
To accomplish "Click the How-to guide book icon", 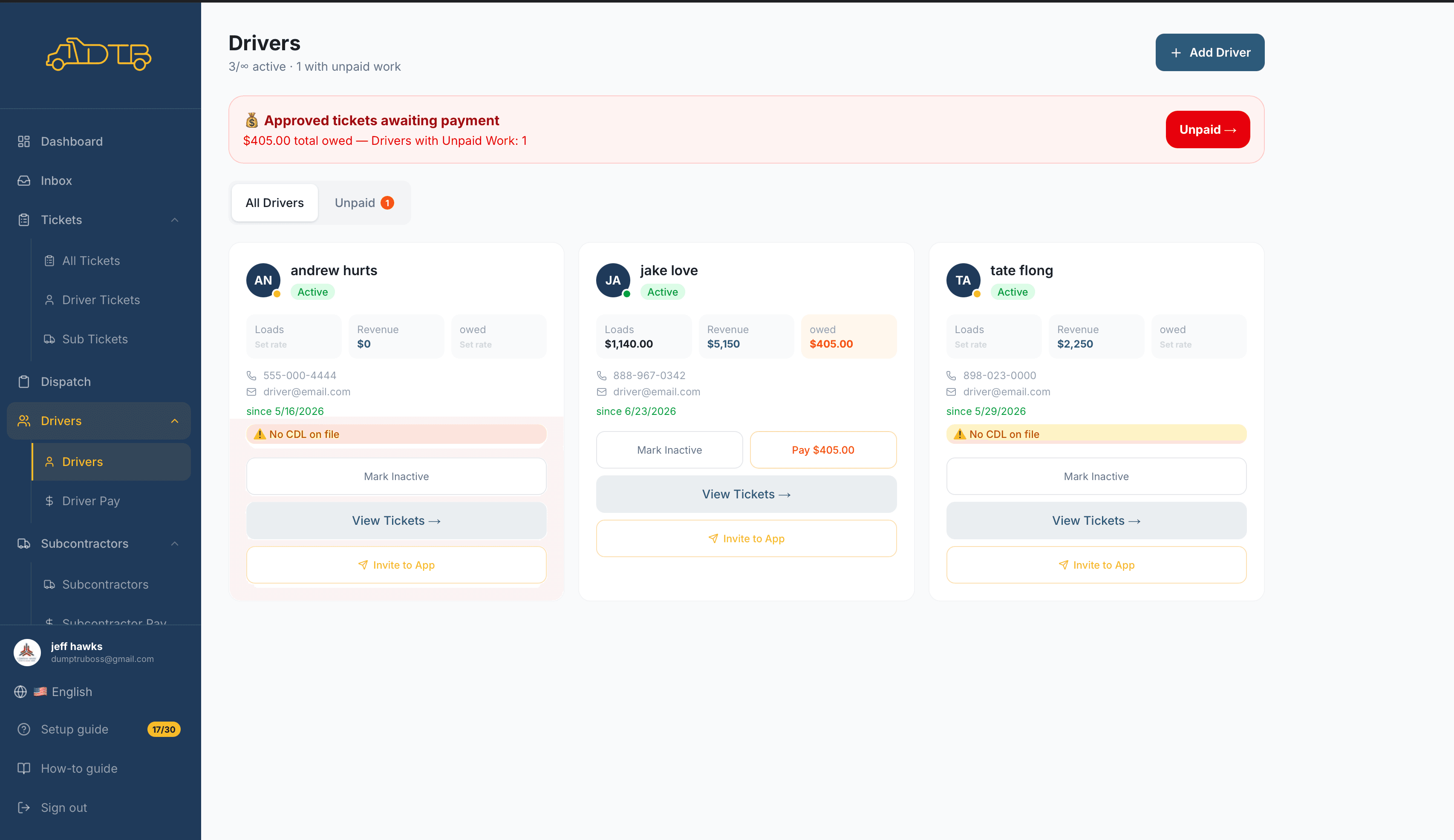I will coord(24,768).
